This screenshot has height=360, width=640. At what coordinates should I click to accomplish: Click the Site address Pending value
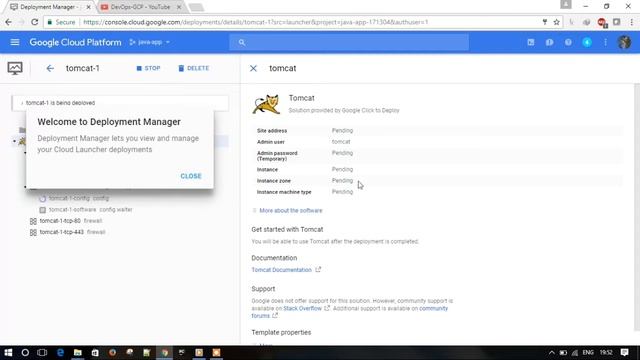(342, 131)
